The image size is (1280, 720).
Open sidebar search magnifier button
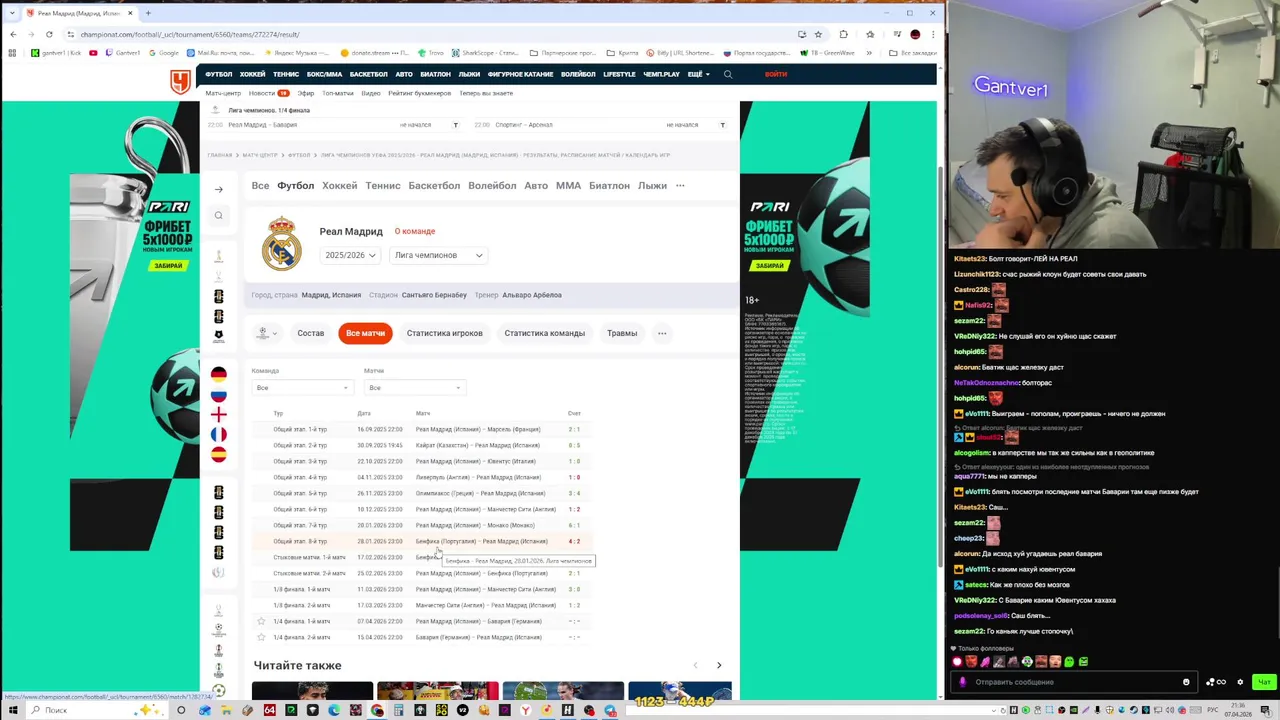point(218,215)
